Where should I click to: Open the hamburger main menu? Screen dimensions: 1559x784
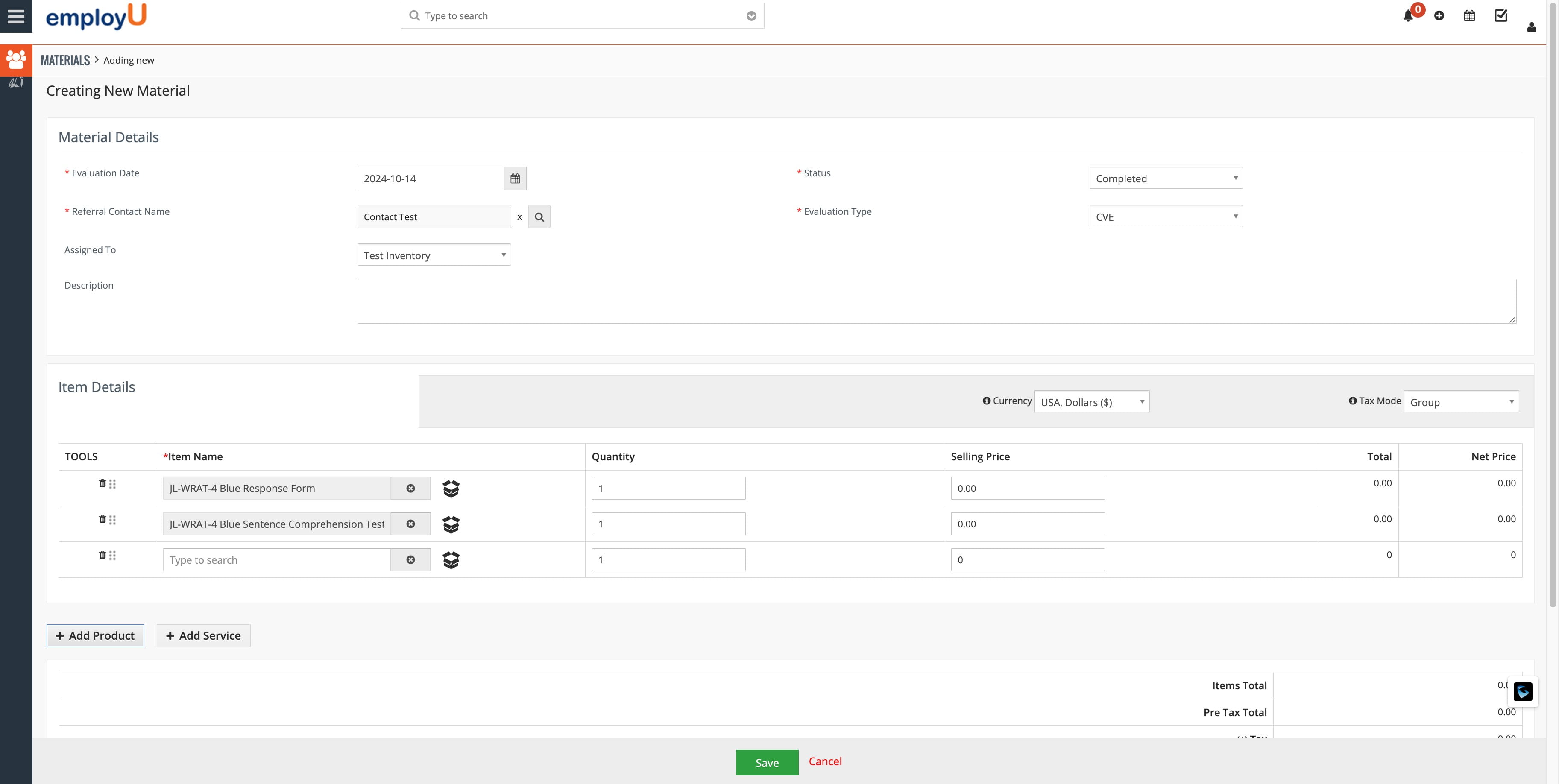[16, 16]
